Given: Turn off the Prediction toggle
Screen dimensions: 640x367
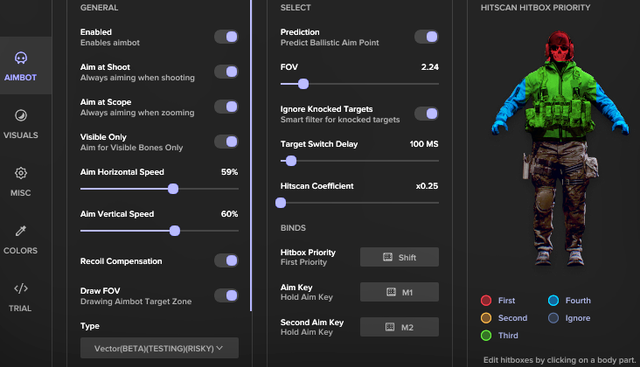Looking at the screenshot, I should click(427, 37).
